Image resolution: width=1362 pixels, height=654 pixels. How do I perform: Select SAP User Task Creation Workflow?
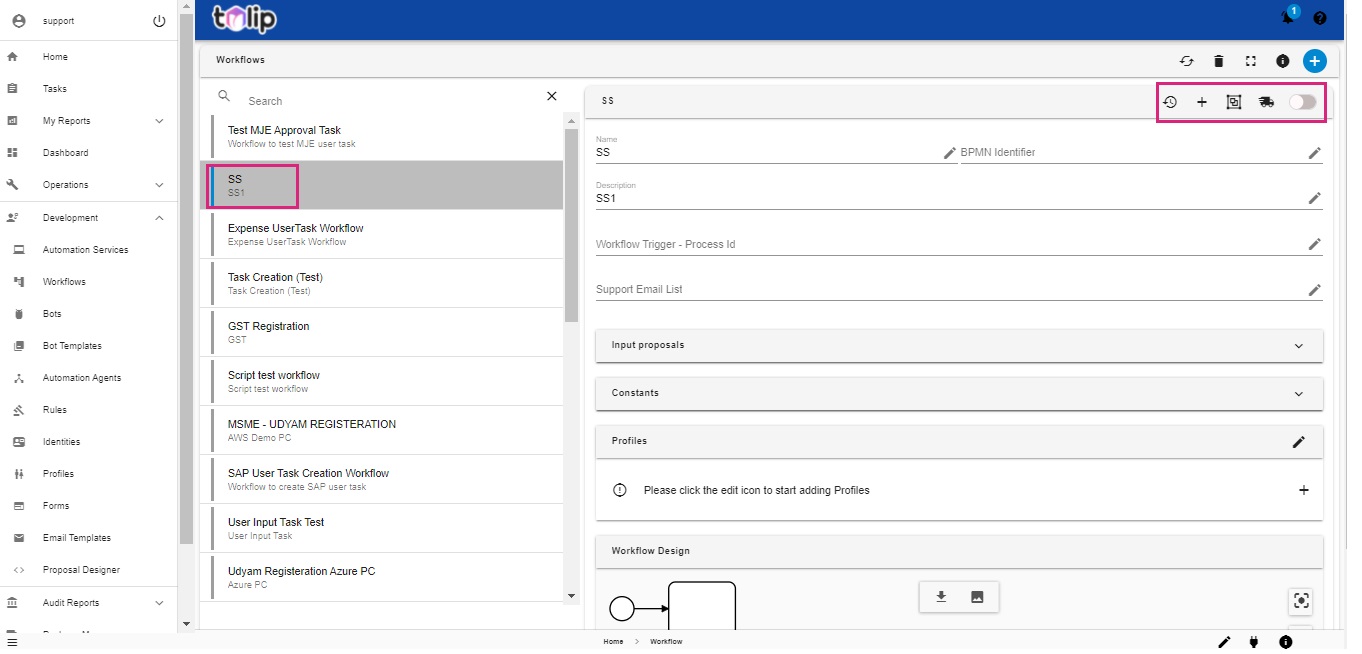pyautogui.click(x=382, y=479)
